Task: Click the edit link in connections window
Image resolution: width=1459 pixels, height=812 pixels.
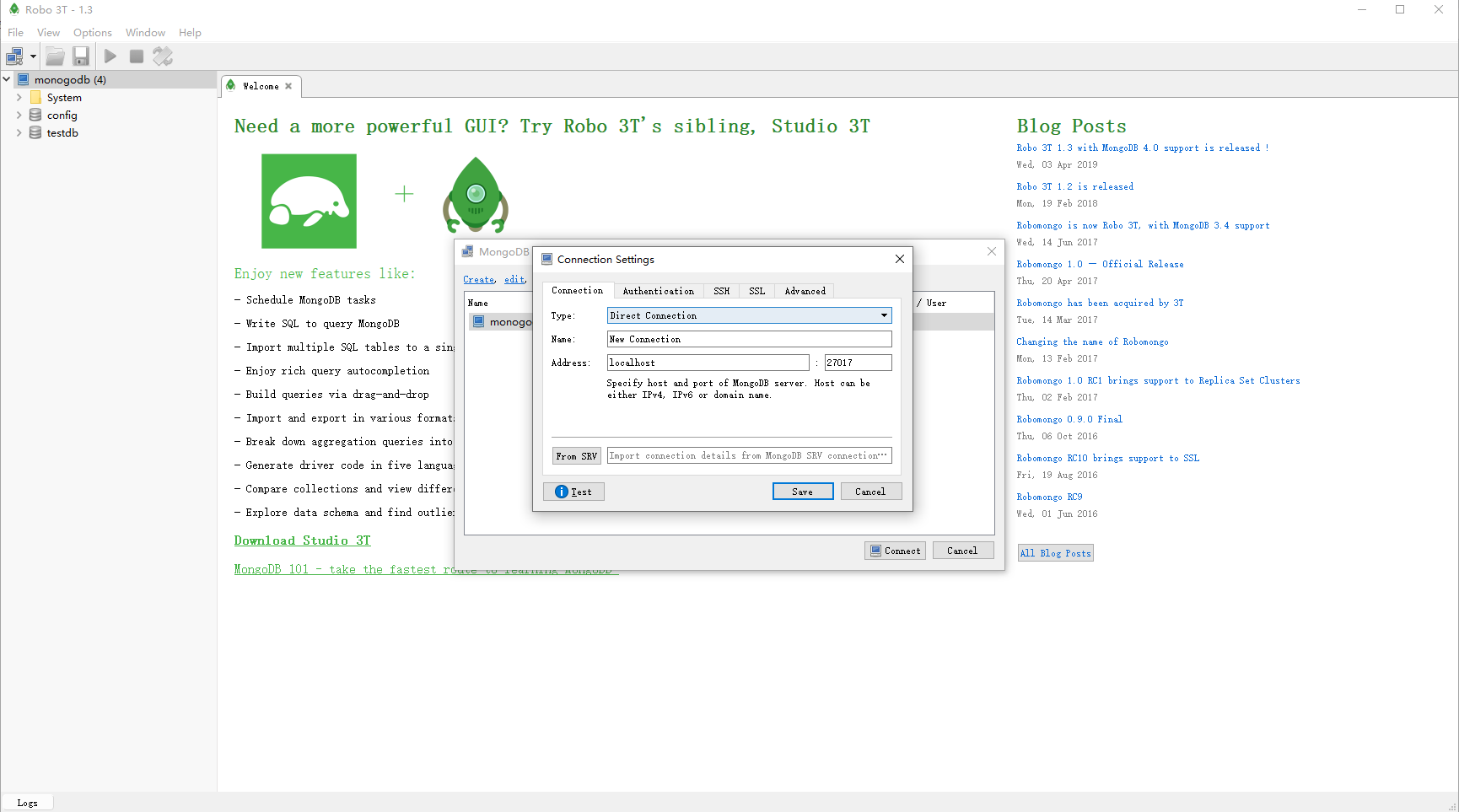Action: [514, 279]
